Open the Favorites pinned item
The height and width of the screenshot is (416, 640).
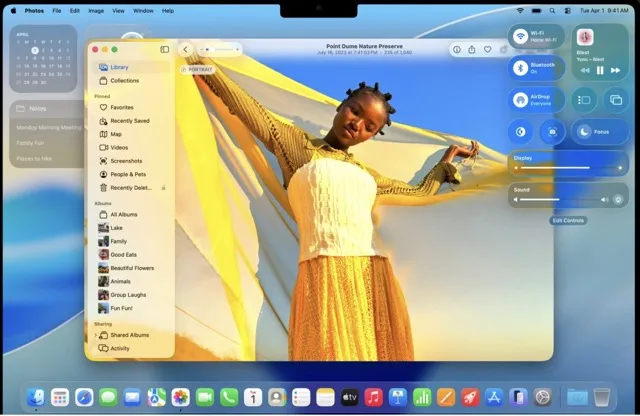[x=131, y=107]
